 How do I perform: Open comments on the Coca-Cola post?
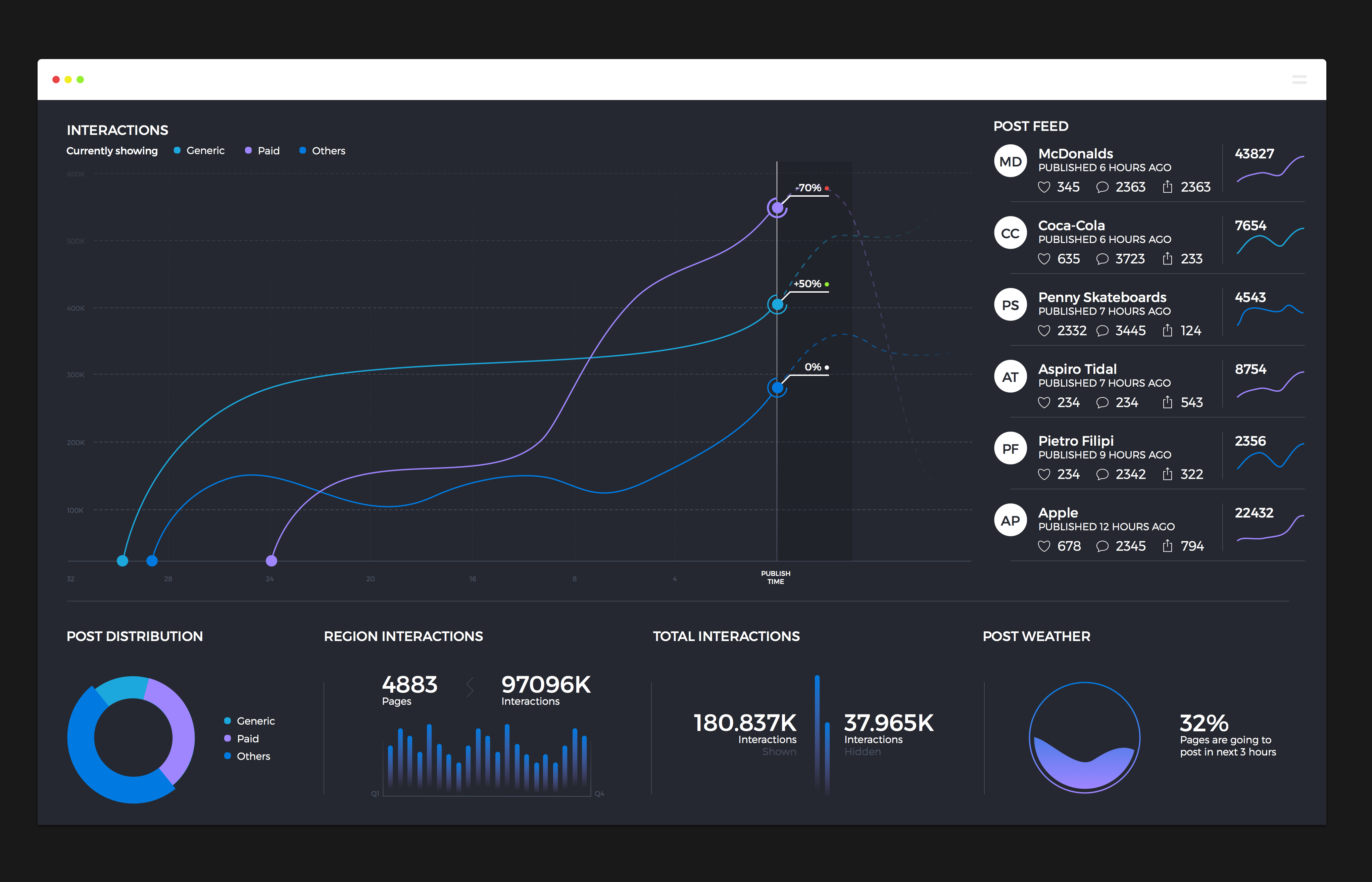point(1102,259)
